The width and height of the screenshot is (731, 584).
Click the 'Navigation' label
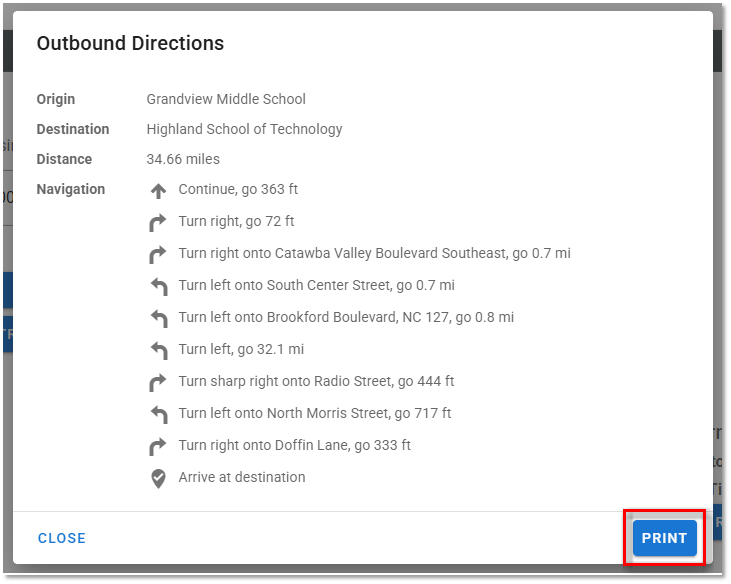pyautogui.click(x=71, y=189)
